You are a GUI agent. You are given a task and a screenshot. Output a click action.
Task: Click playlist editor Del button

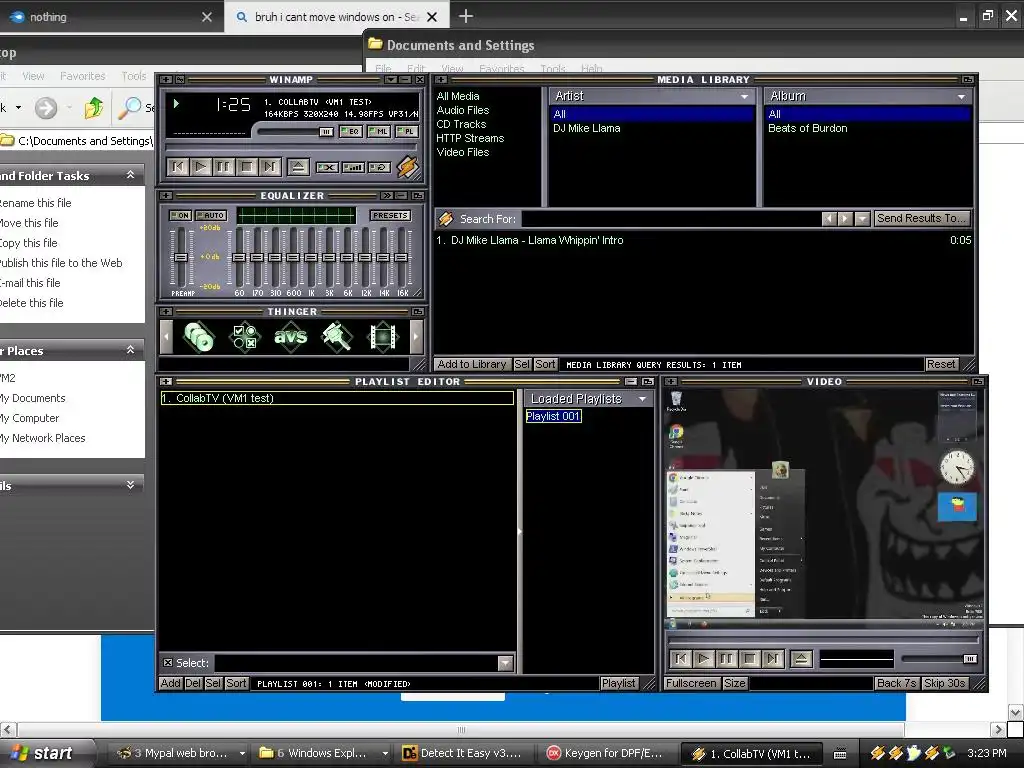(x=193, y=683)
